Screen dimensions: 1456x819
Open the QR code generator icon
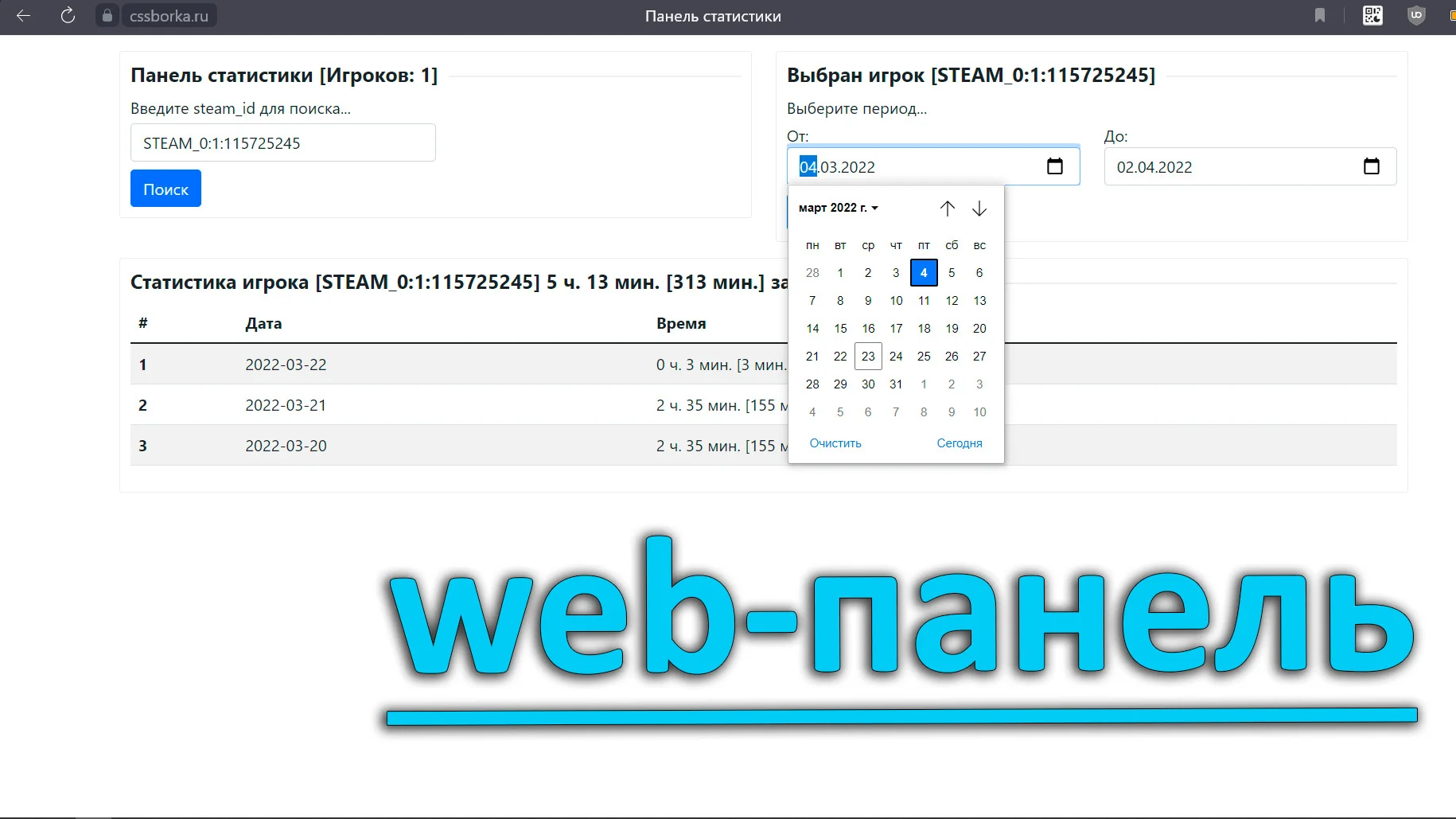click(x=1372, y=15)
